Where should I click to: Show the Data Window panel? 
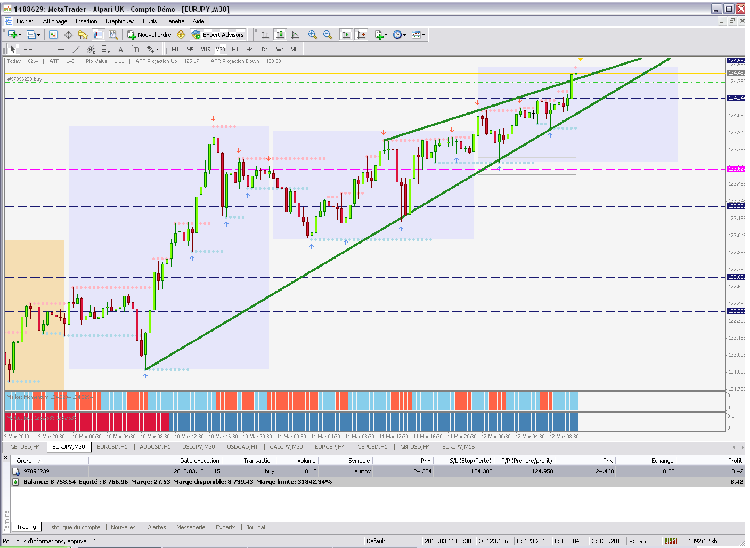coord(68,34)
